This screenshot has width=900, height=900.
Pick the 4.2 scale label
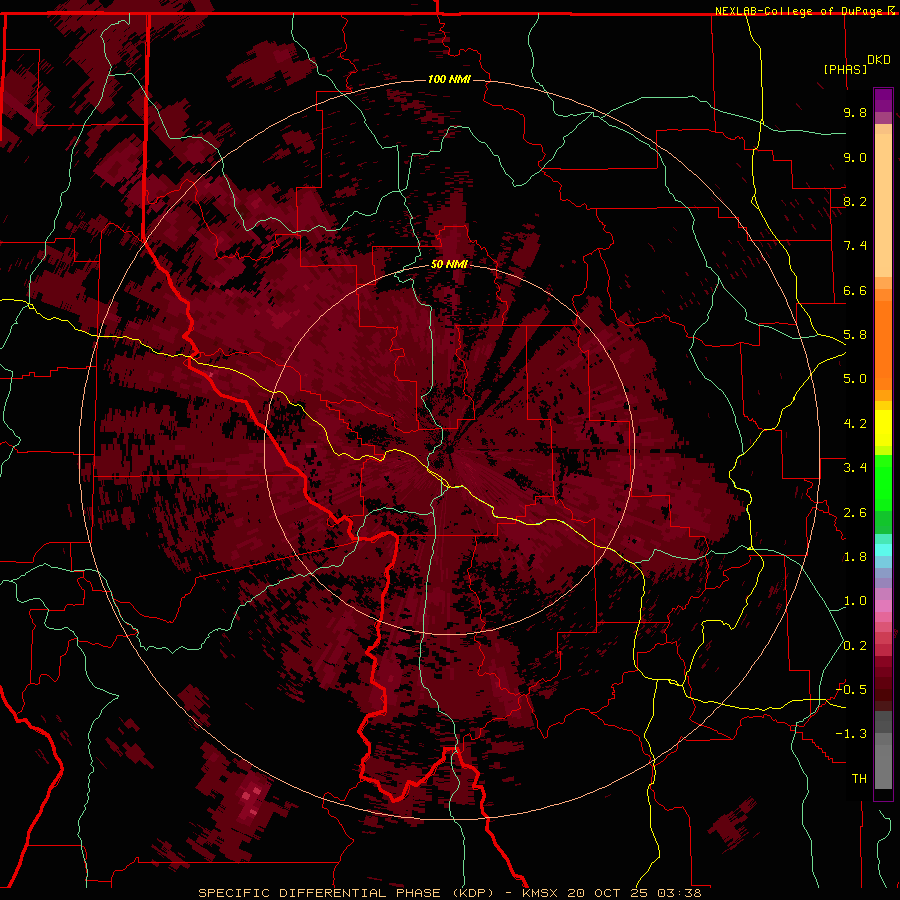(855, 424)
